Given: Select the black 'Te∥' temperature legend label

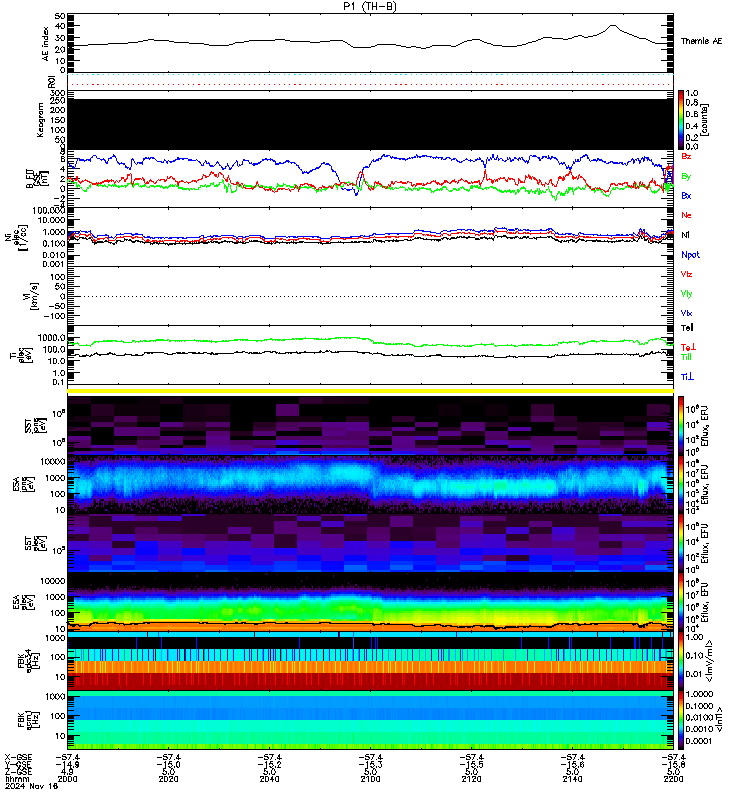Looking at the screenshot, I should (x=687, y=328).
